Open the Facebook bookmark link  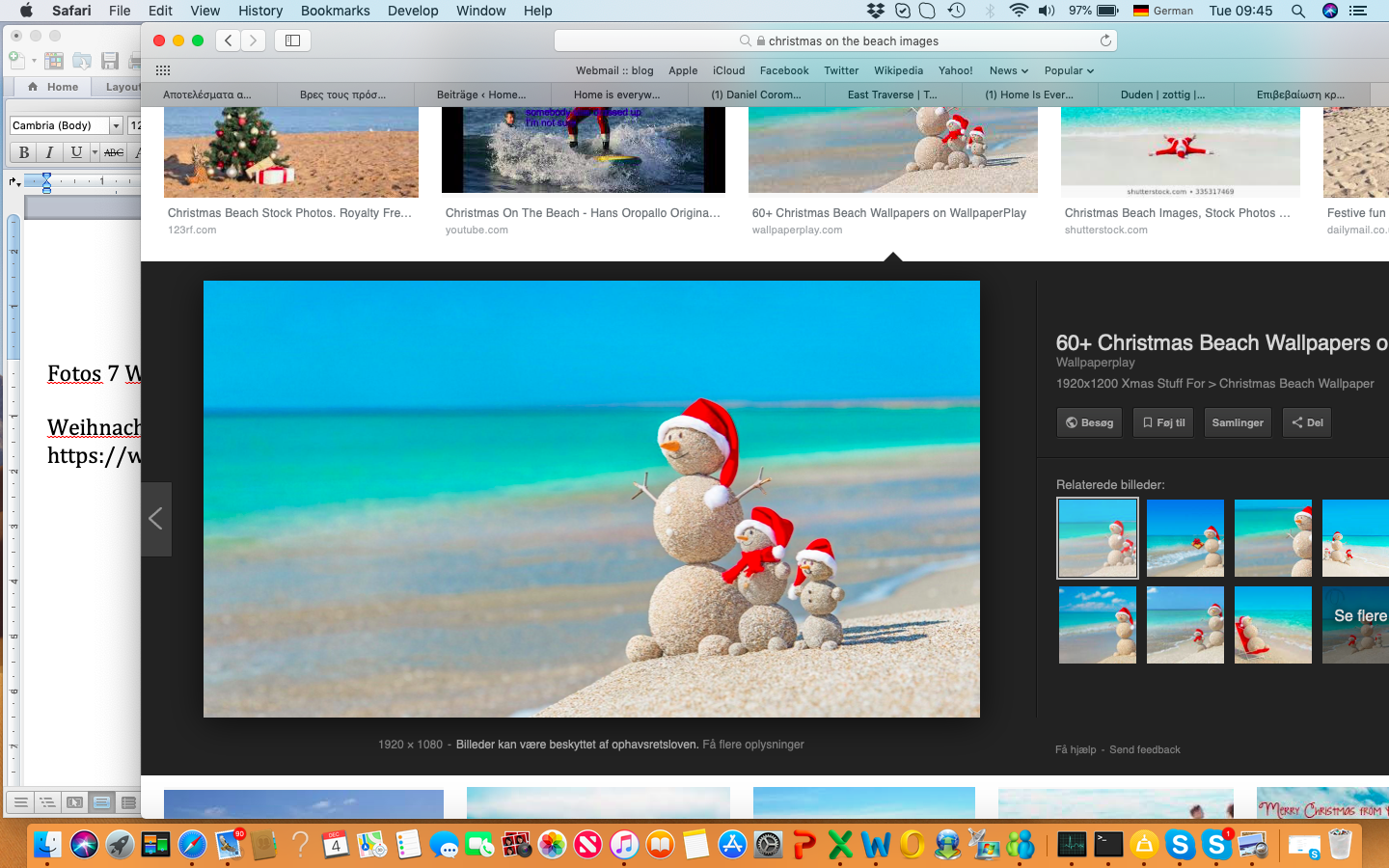[784, 70]
